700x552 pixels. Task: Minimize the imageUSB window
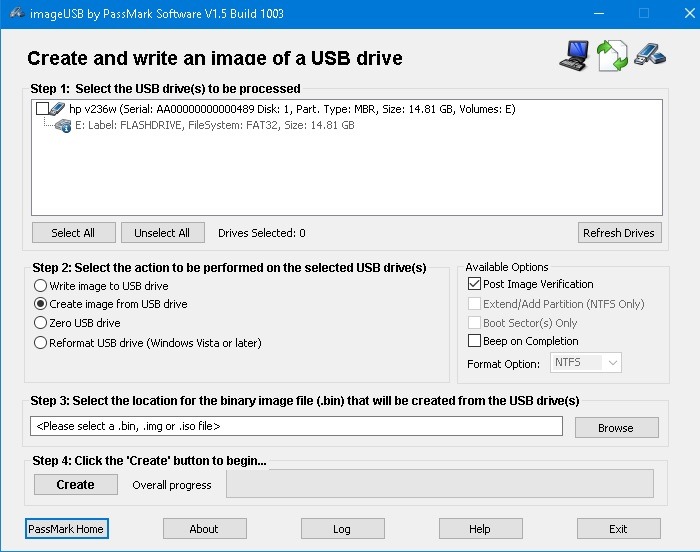point(599,13)
